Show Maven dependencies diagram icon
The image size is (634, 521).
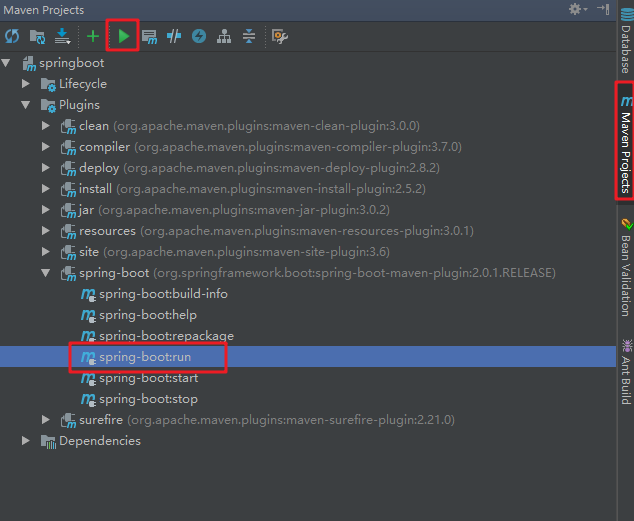(224, 36)
